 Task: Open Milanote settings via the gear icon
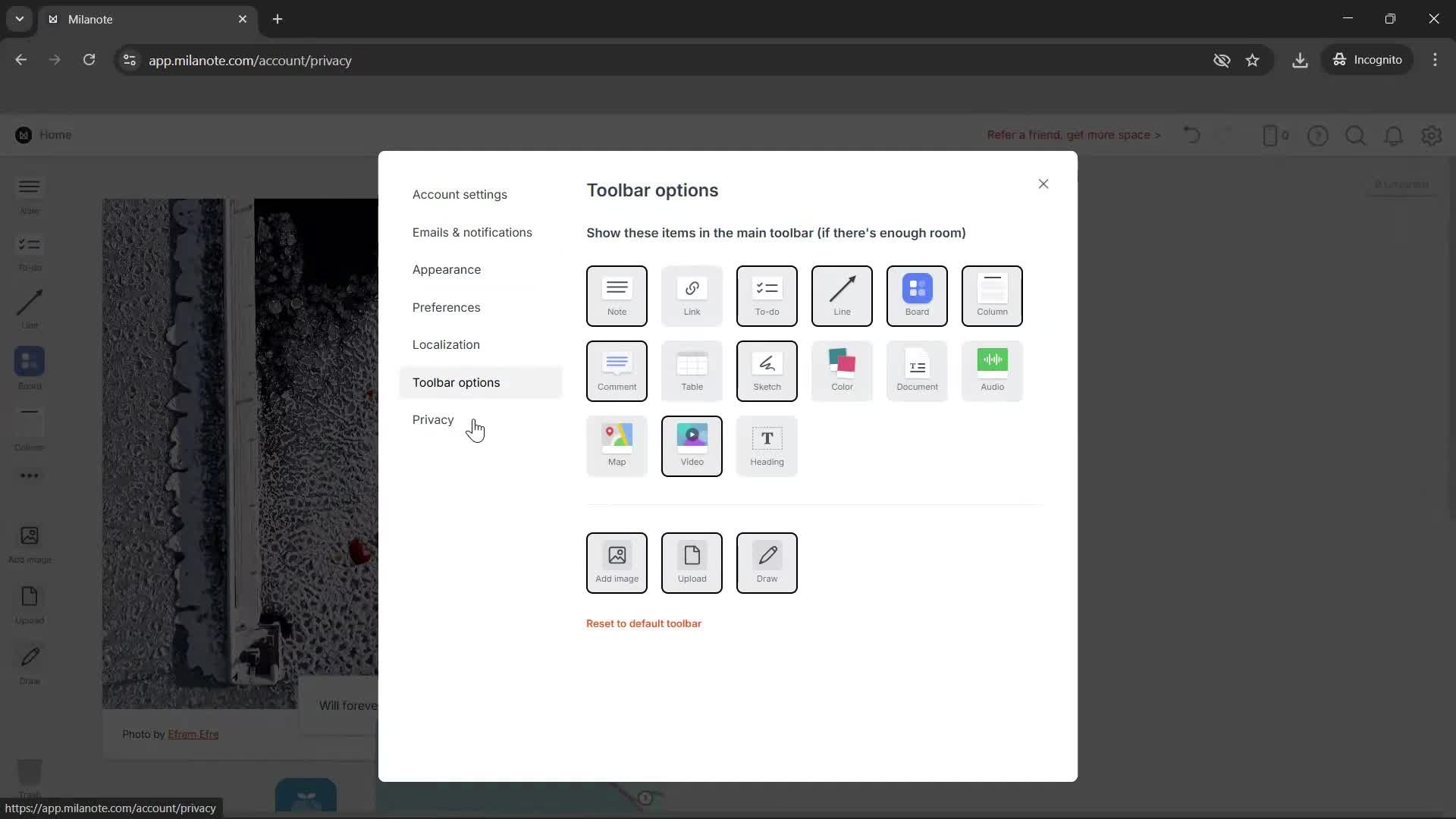[x=1430, y=135]
